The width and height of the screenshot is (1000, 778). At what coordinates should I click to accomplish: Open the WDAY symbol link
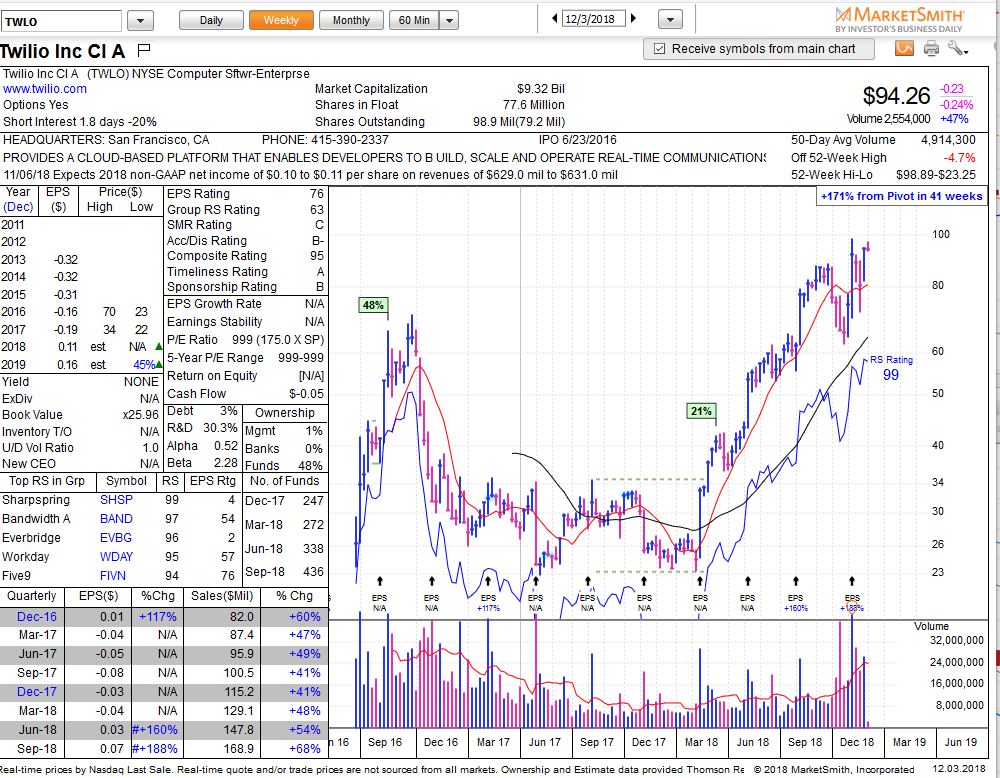[117, 557]
